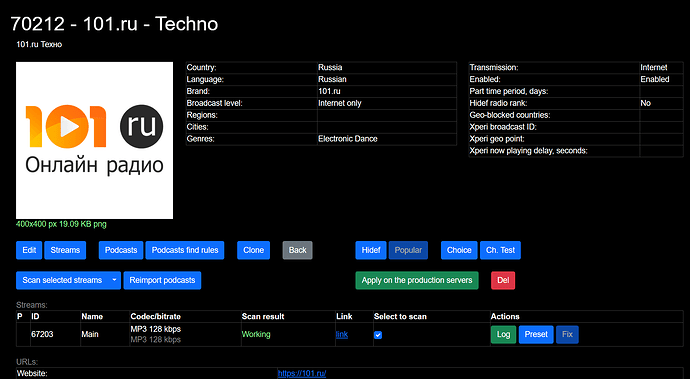Click the Ch. Test button
The width and height of the screenshot is (690, 379).
(x=500, y=250)
